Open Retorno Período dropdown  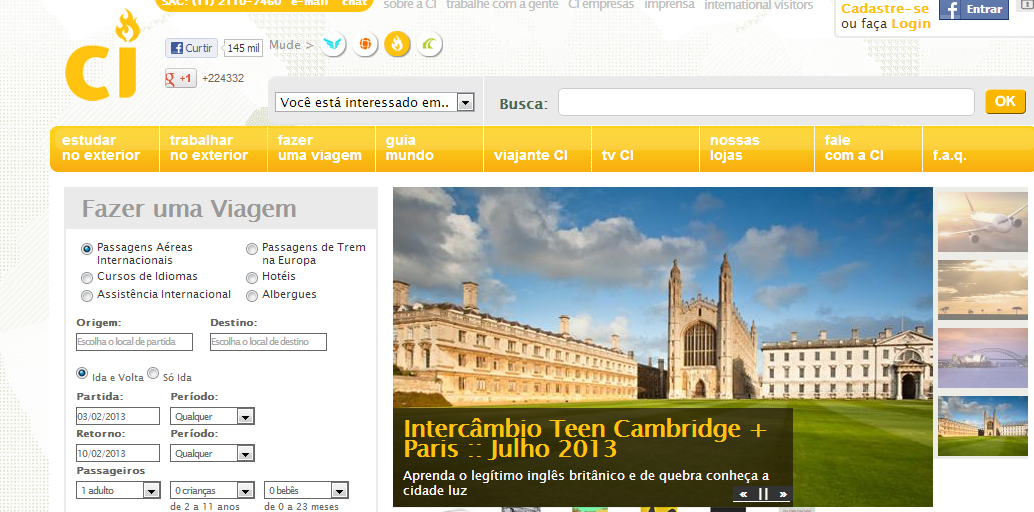(x=212, y=453)
